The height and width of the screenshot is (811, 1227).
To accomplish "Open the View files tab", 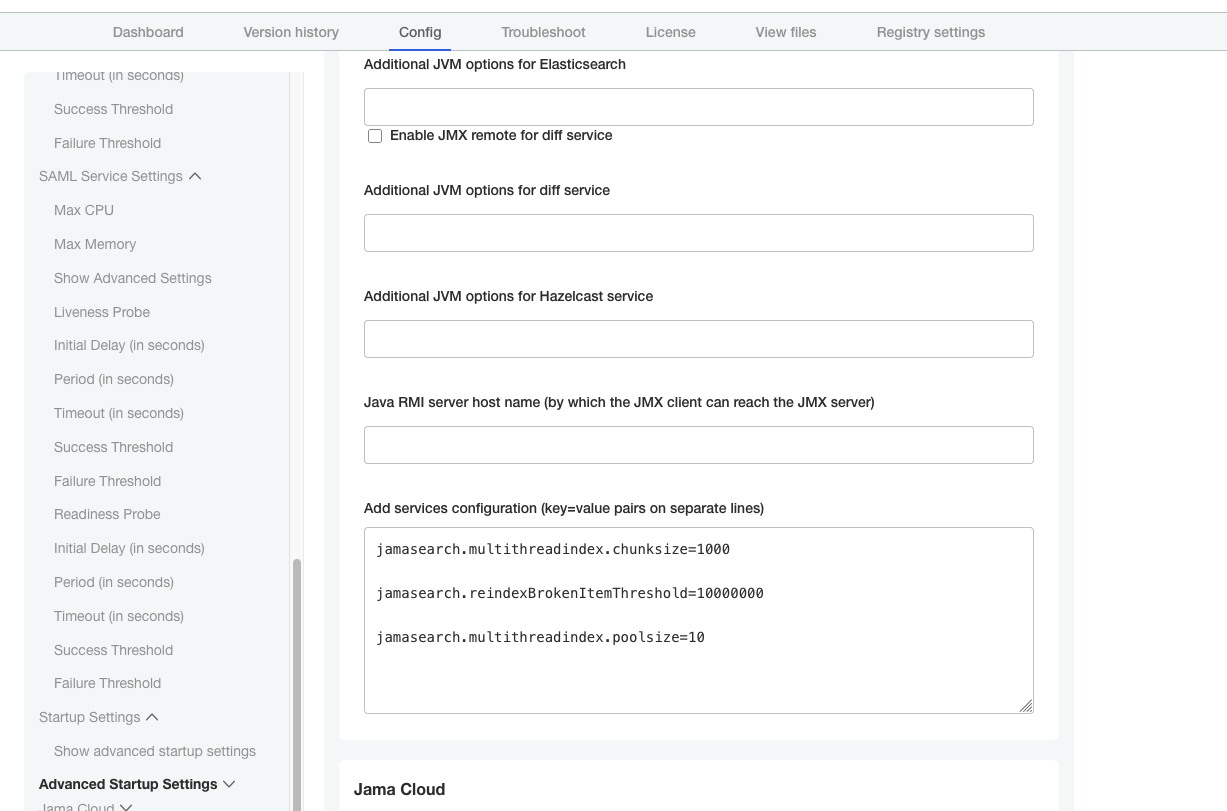I will 786,32.
